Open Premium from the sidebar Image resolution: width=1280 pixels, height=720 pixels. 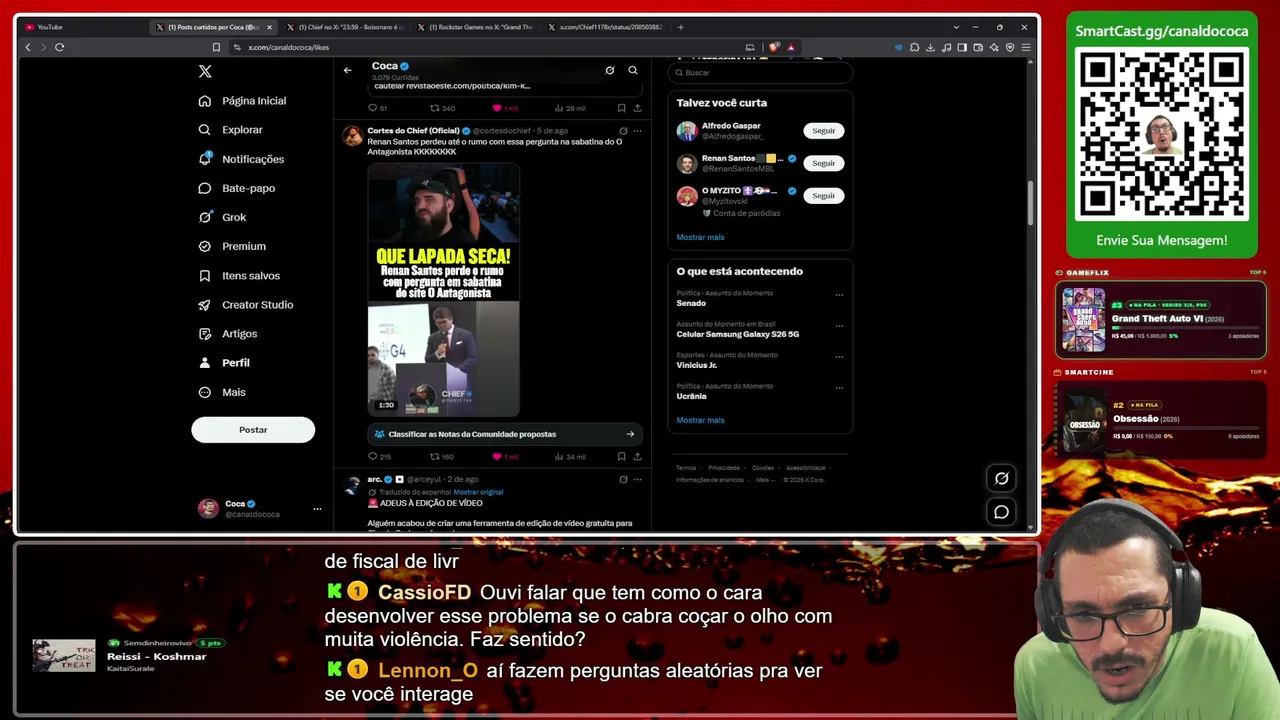[x=232, y=246]
